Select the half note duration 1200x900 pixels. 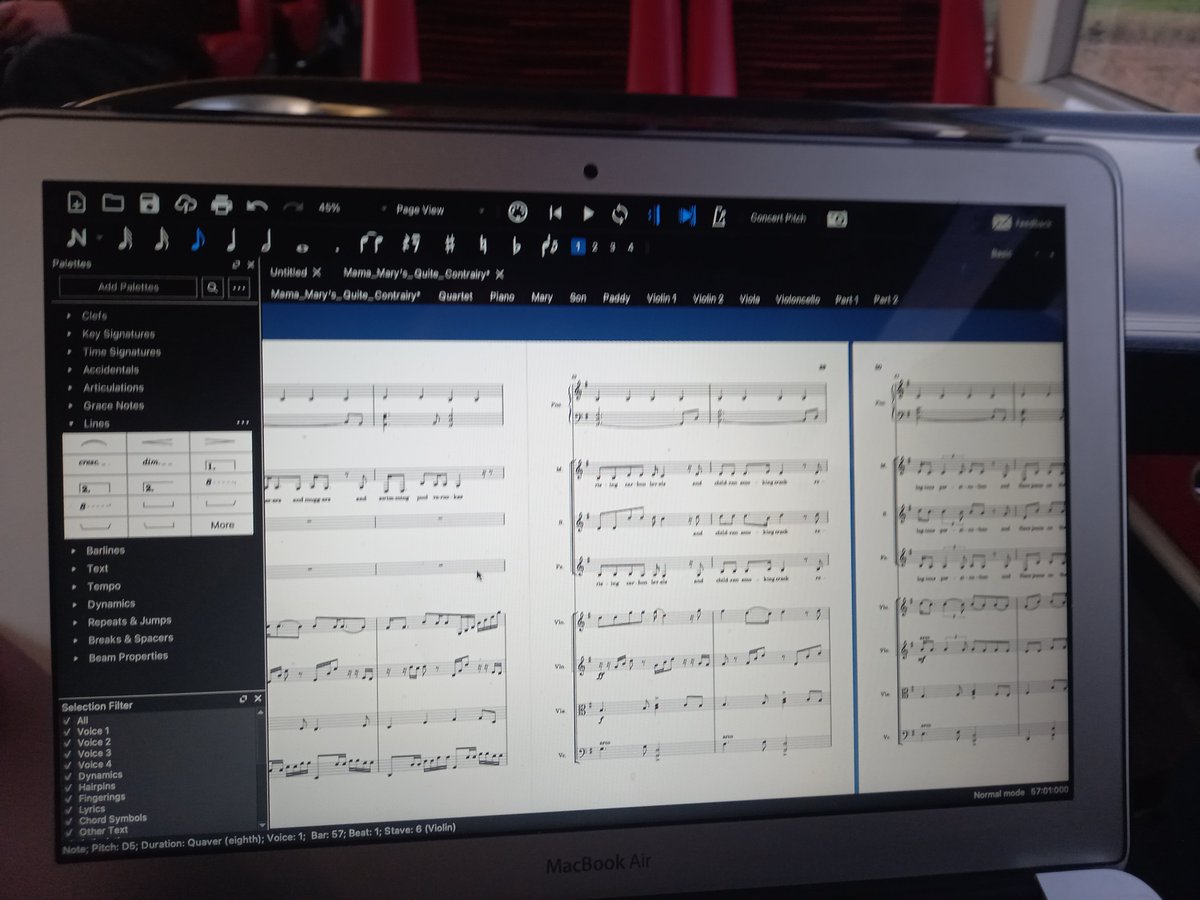point(267,242)
